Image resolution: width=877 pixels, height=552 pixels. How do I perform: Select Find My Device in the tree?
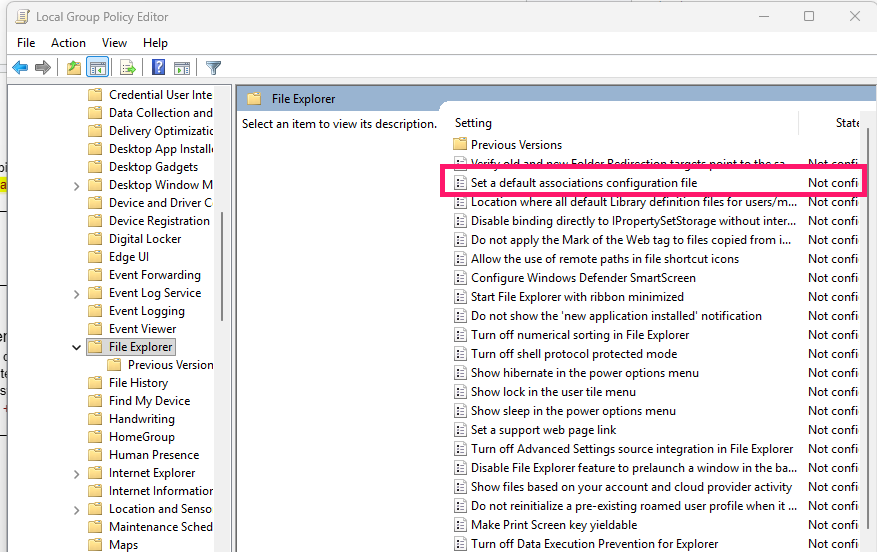coord(149,401)
